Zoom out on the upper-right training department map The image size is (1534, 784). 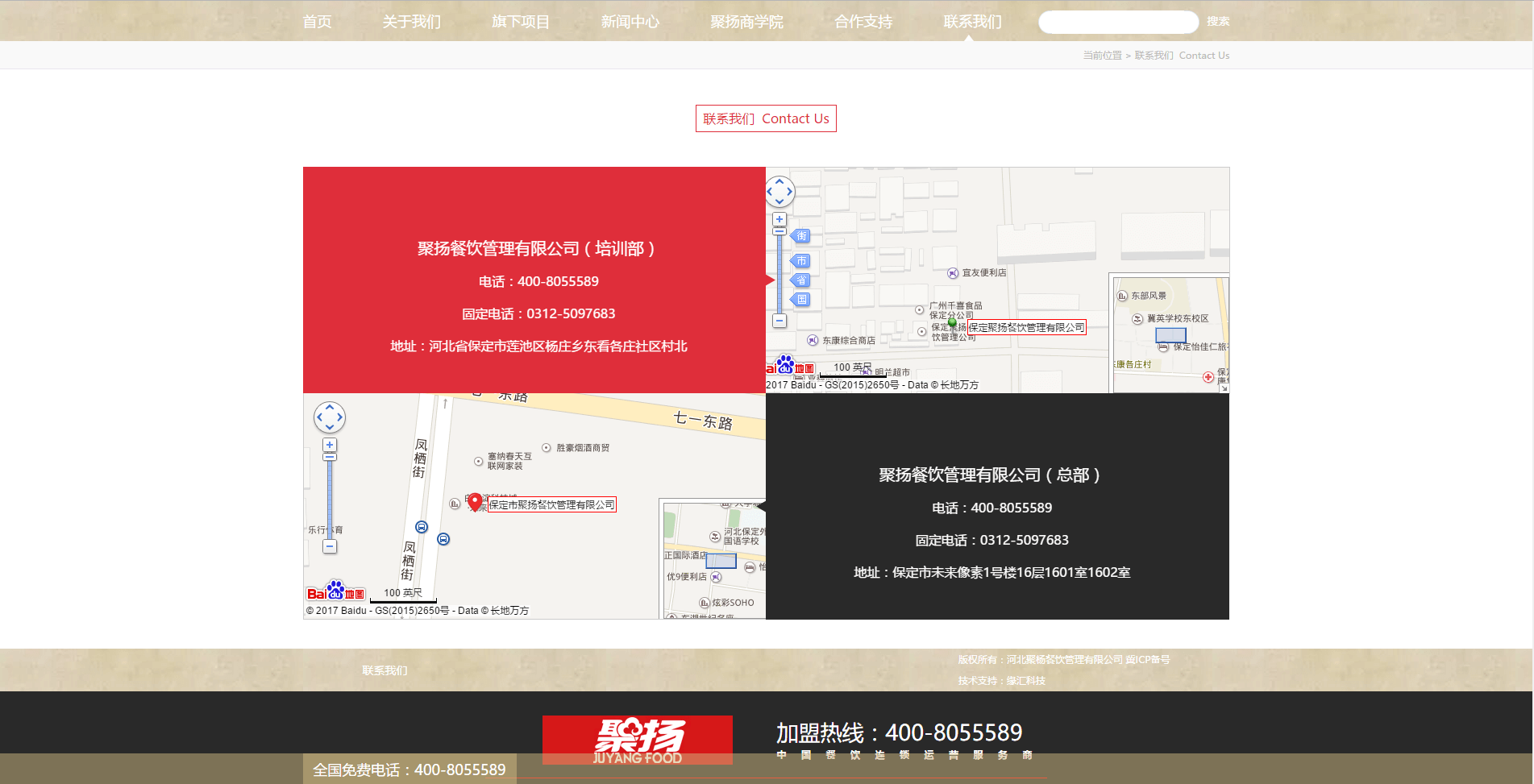779,321
